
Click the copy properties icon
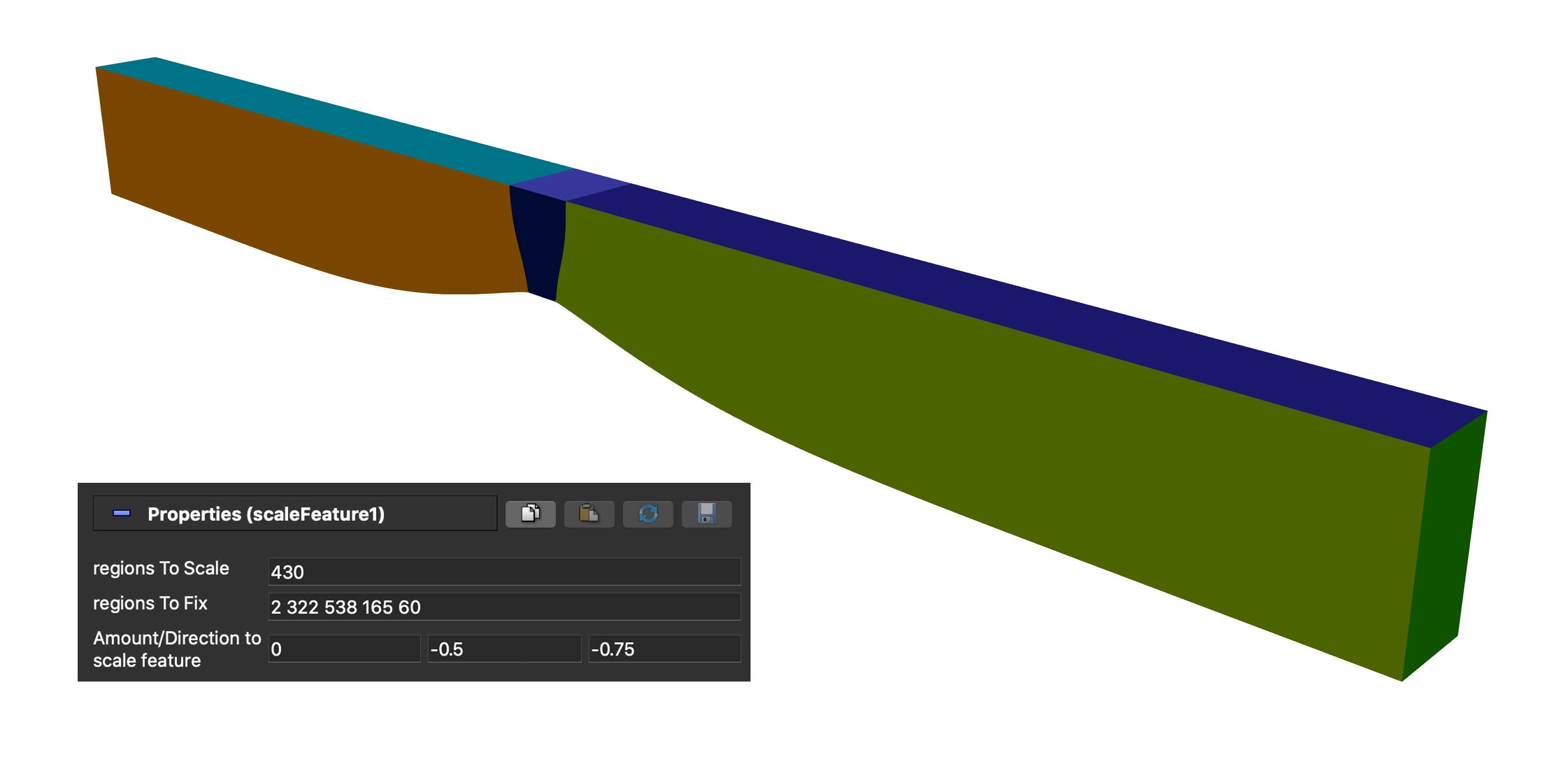click(530, 514)
